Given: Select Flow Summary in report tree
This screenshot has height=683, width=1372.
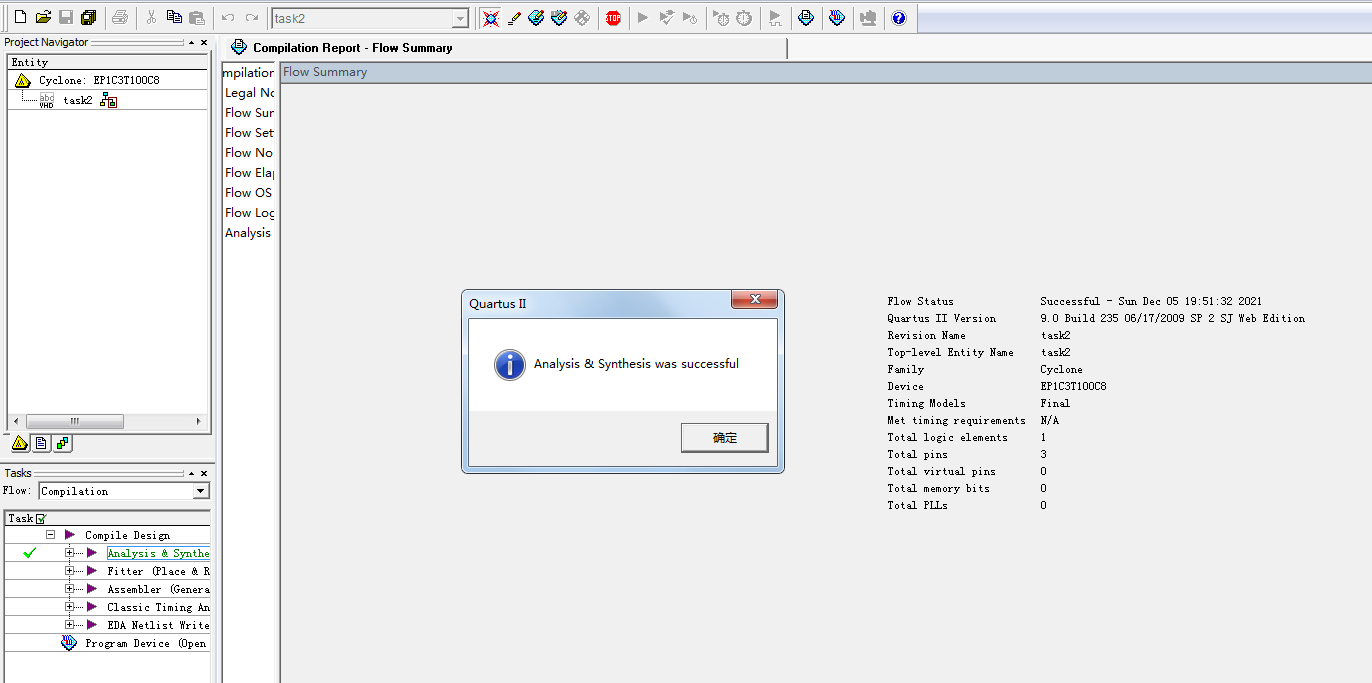Looking at the screenshot, I should 249,113.
